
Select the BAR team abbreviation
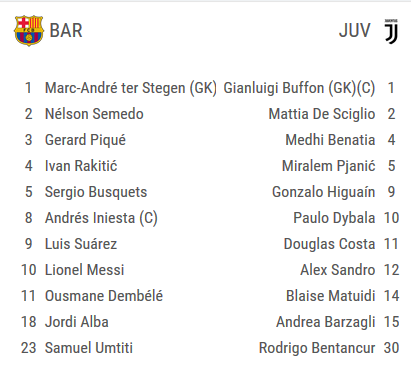[x=66, y=31]
